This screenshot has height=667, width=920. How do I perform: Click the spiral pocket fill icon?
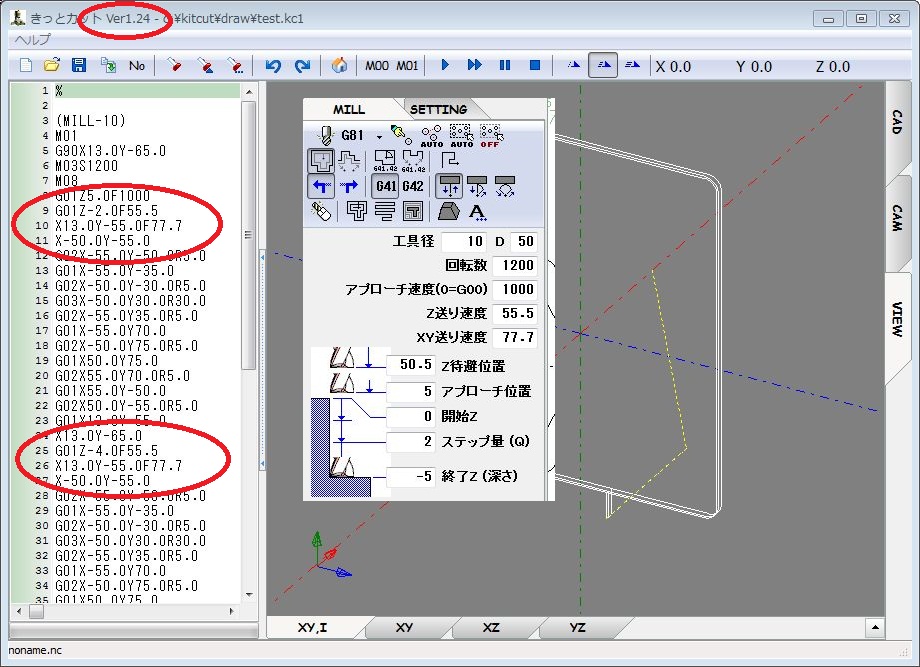point(413,211)
